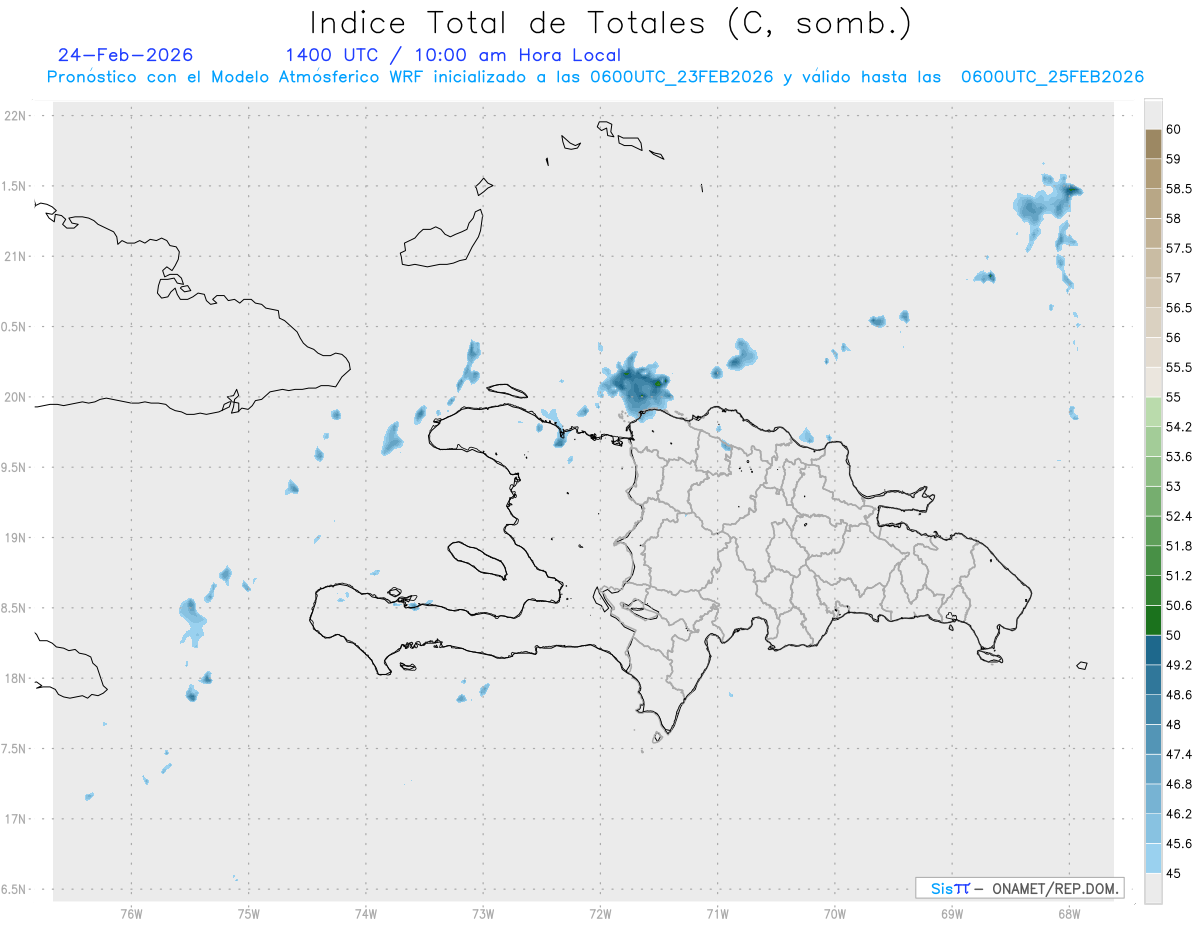The height and width of the screenshot is (927, 1200).
Task: Click the initialization time "0600UTC_23FEB2026"
Action: click(682, 77)
